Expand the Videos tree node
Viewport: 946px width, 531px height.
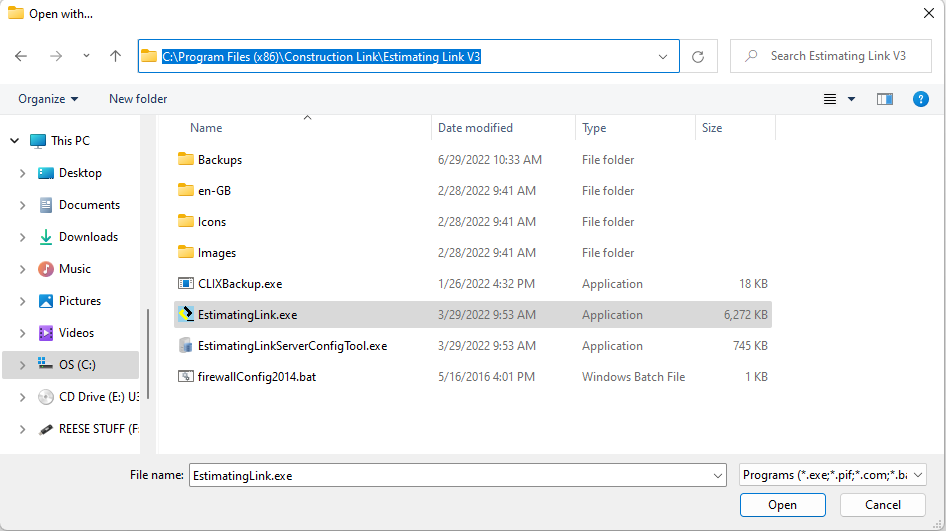[22, 333]
